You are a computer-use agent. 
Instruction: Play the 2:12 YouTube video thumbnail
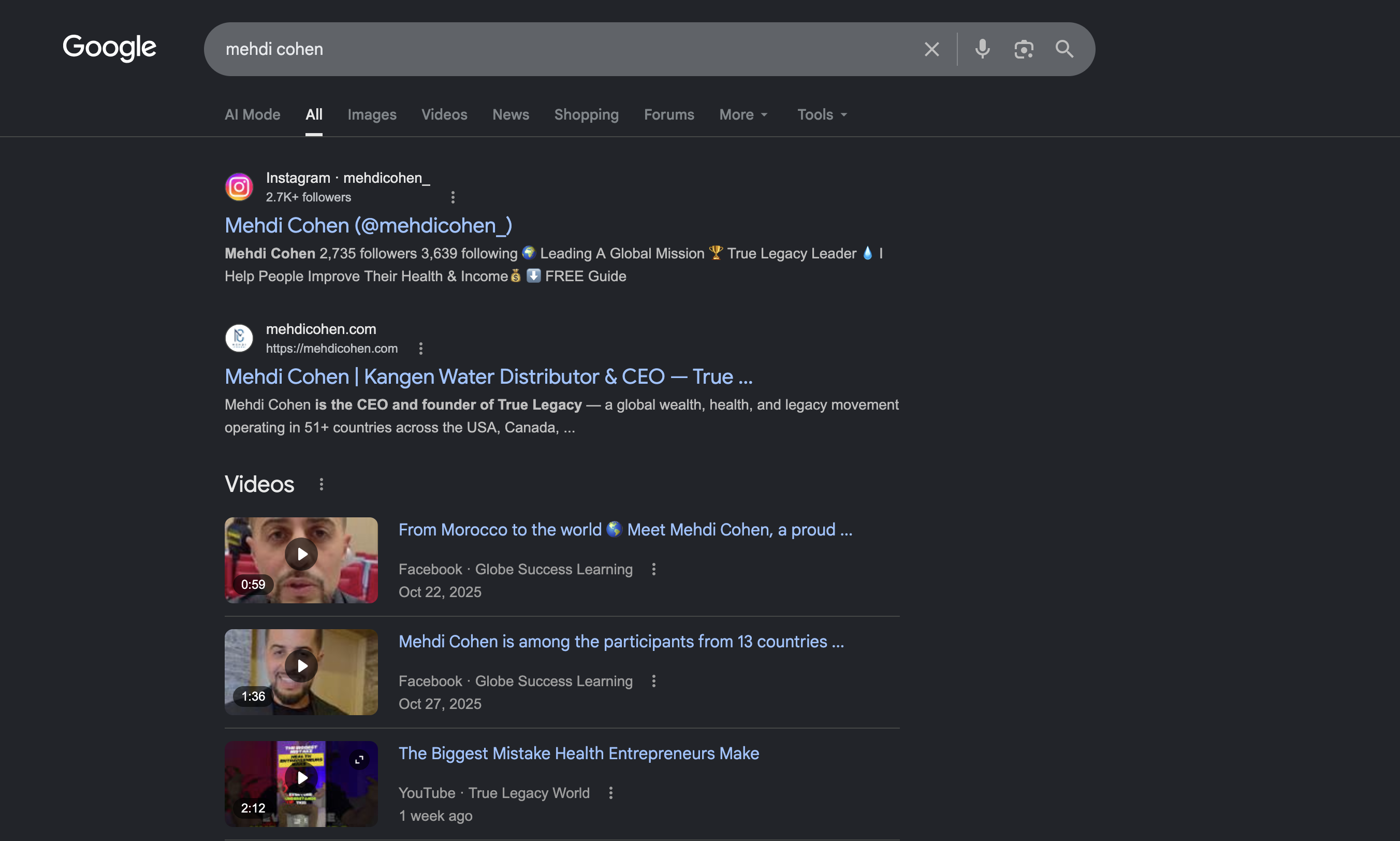[301, 784]
